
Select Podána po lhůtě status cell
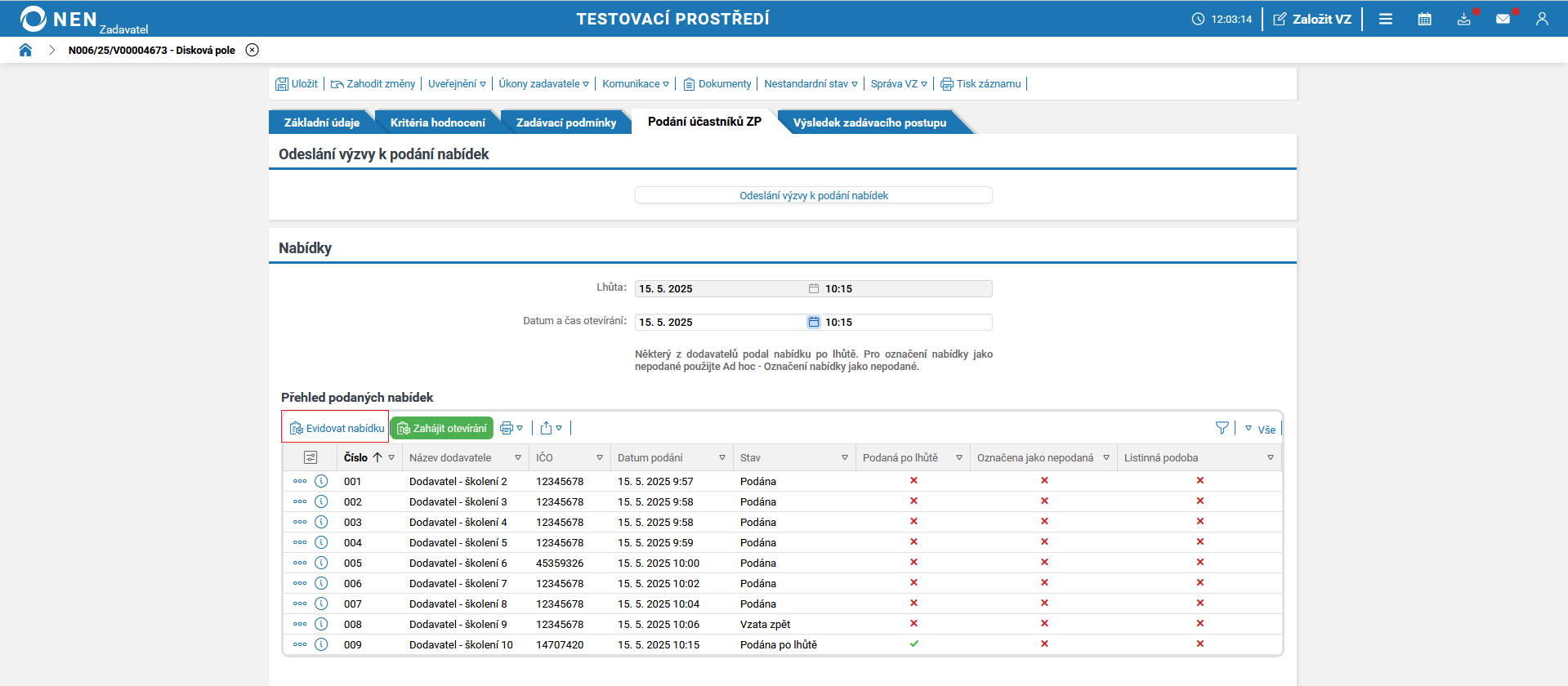click(x=778, y=644)
